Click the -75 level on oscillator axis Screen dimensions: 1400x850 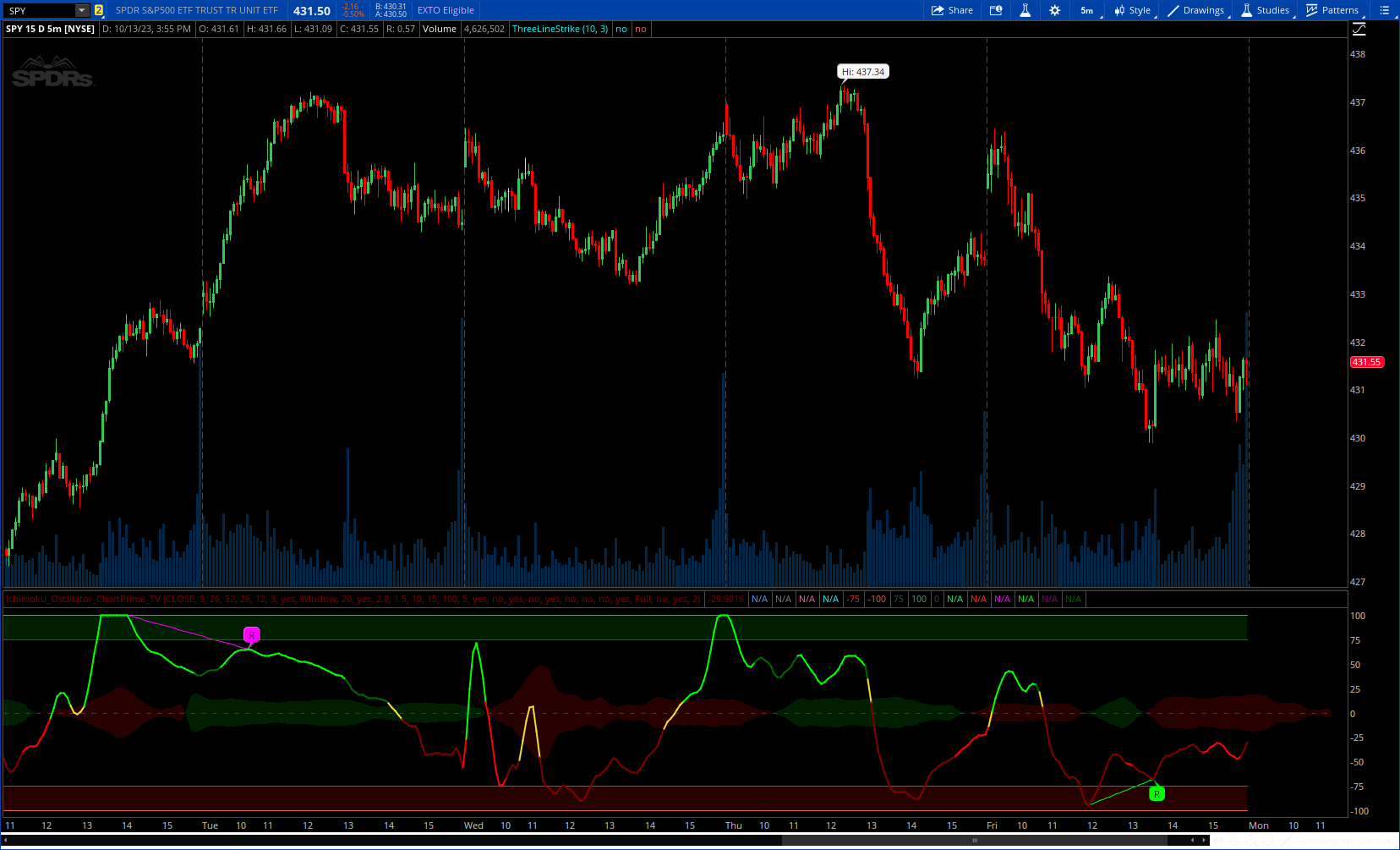click(1356, 787)
